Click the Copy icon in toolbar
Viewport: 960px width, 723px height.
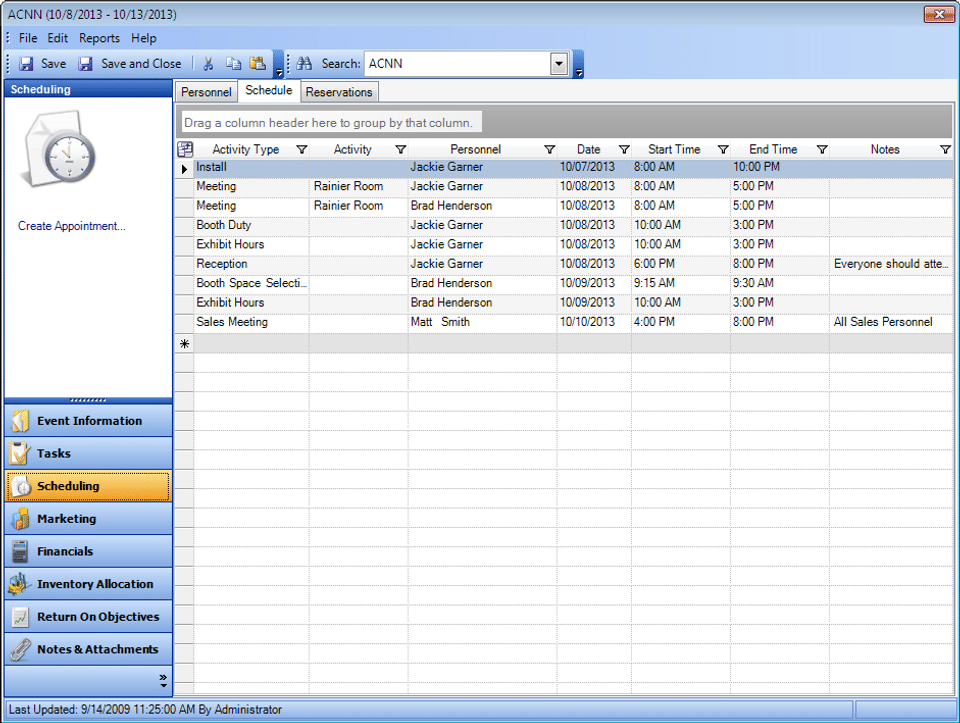tap(233, 64)
